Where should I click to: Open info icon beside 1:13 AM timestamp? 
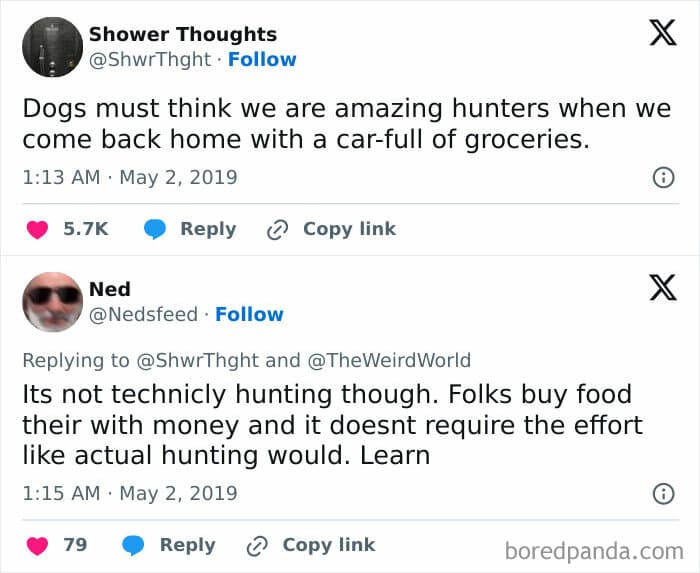coord(663,178)
